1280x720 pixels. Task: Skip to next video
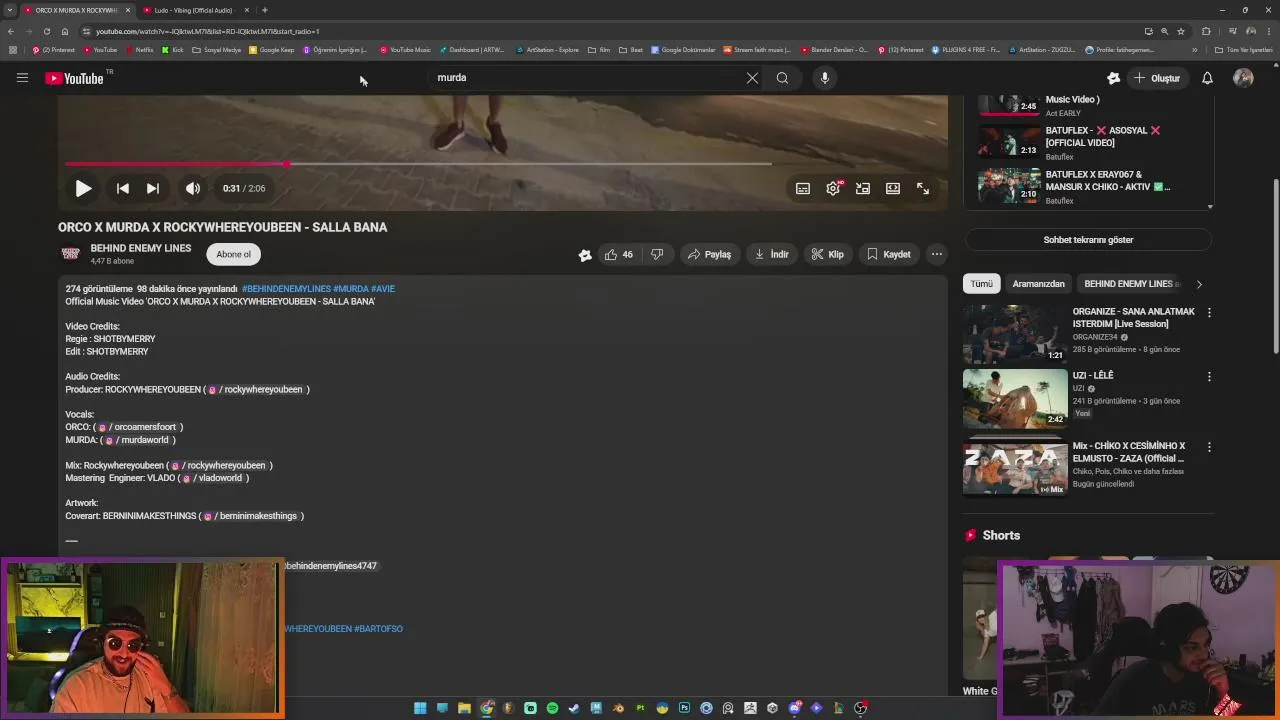pos(153,188)
